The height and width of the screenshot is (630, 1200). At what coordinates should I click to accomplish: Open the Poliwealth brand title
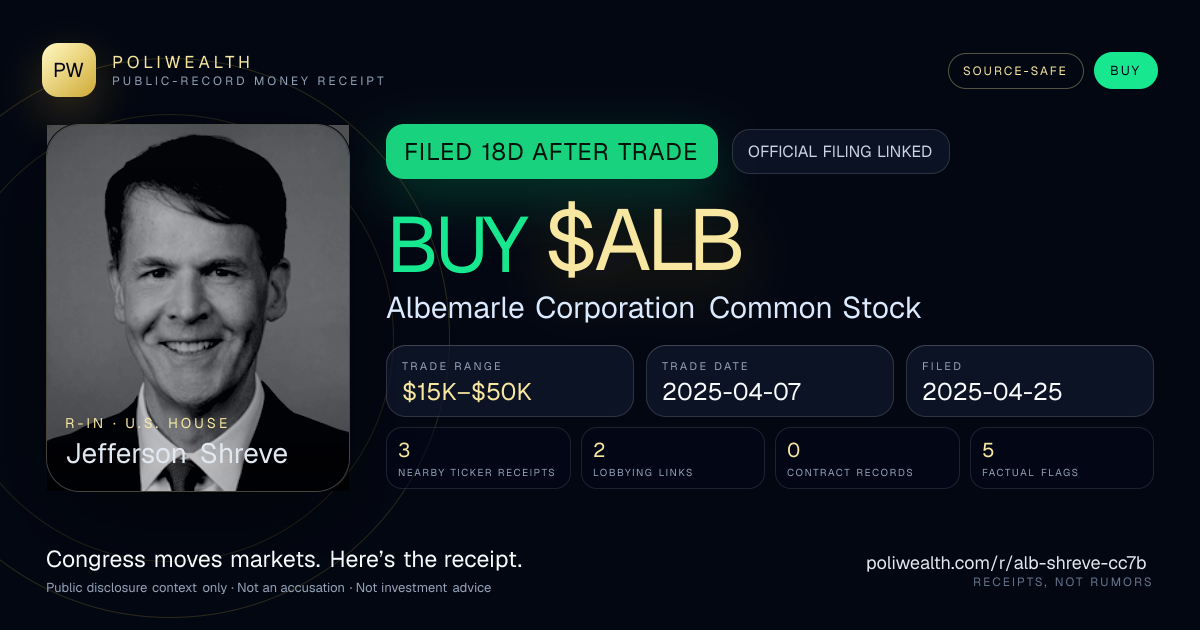pyautogui.click(x=183, y=62)
